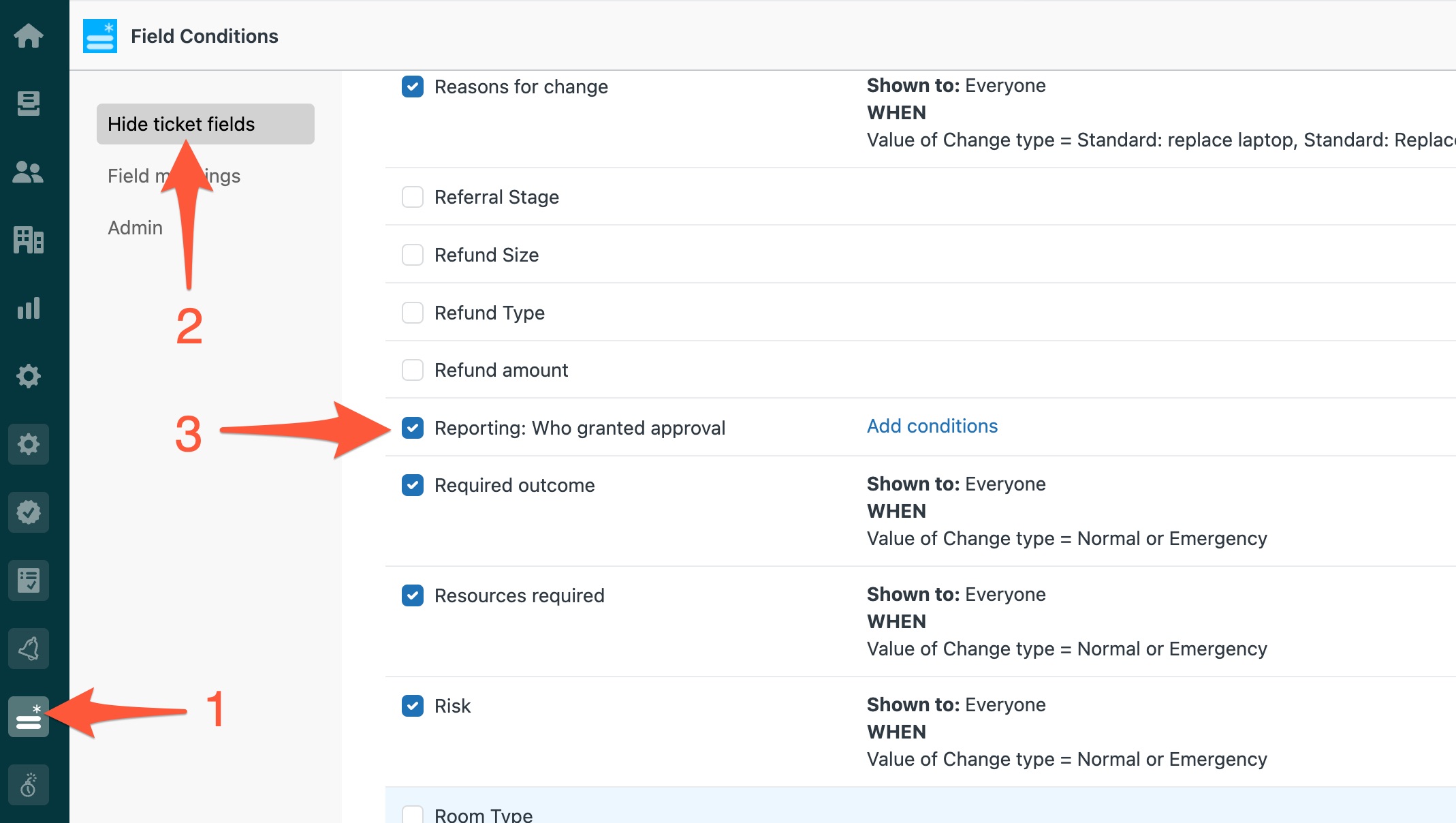Viewport: 1456px width, 823px height.
Task: Open the Reporting bar chart icon
Action: (x=29, y=308)
